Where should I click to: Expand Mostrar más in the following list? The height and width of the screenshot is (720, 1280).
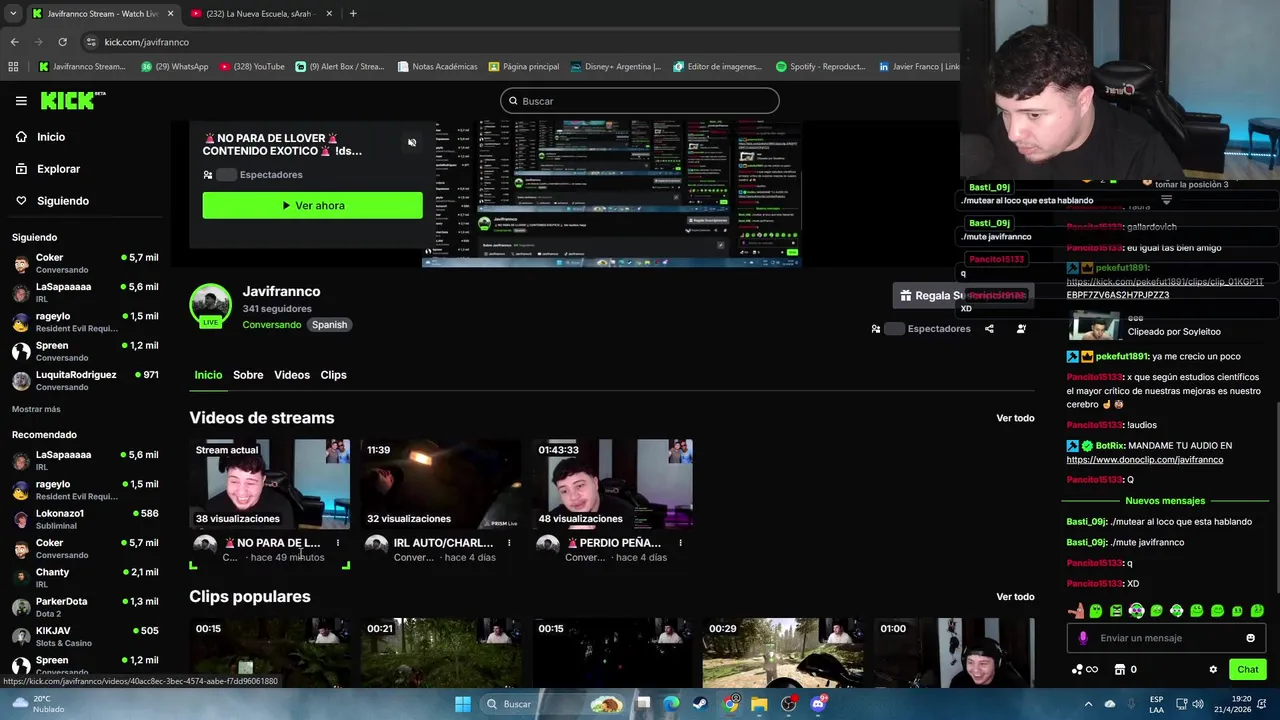pos(36,409)
